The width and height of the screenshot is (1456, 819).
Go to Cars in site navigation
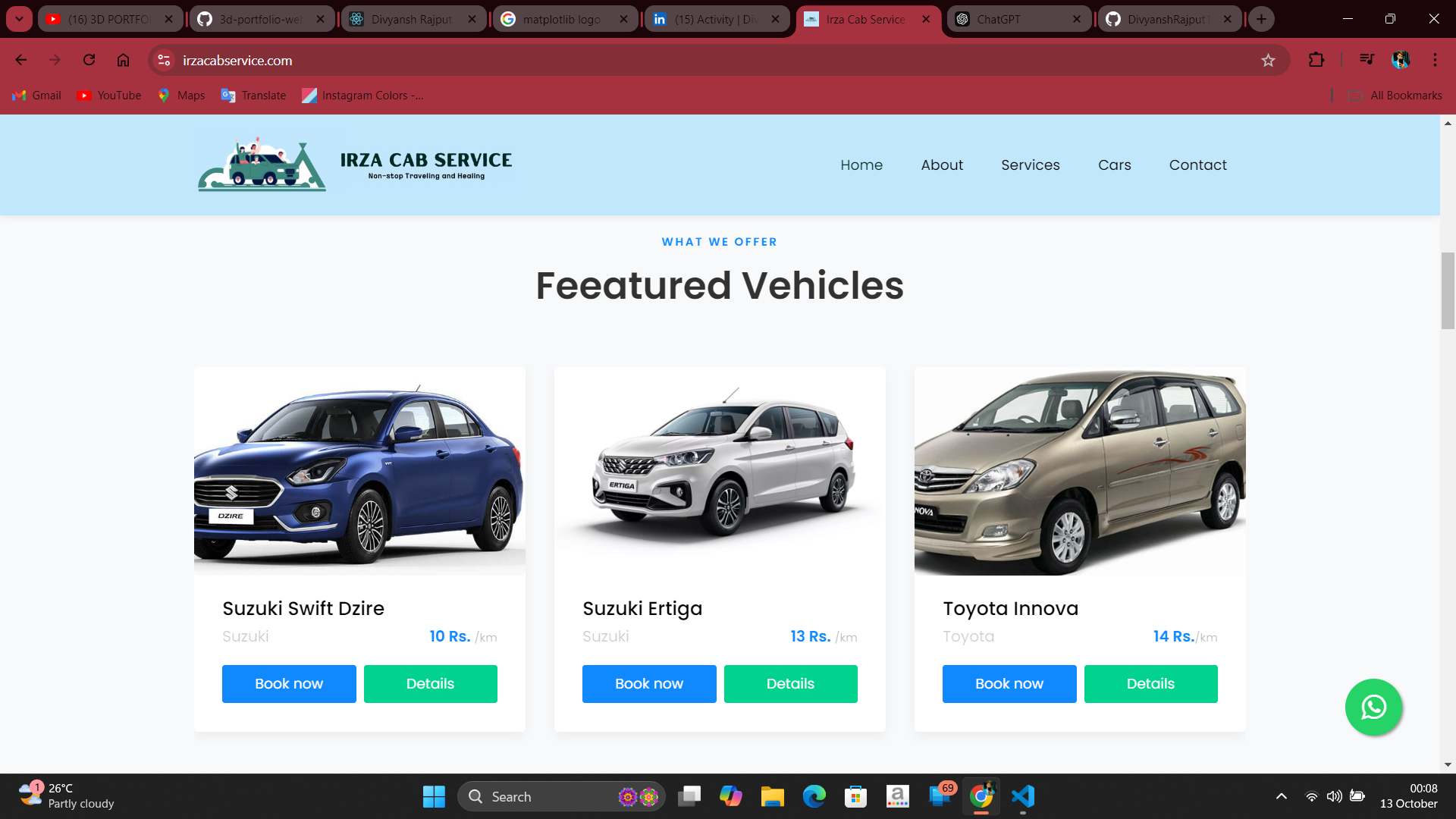pyautogui.click(x=1114, y=165)
